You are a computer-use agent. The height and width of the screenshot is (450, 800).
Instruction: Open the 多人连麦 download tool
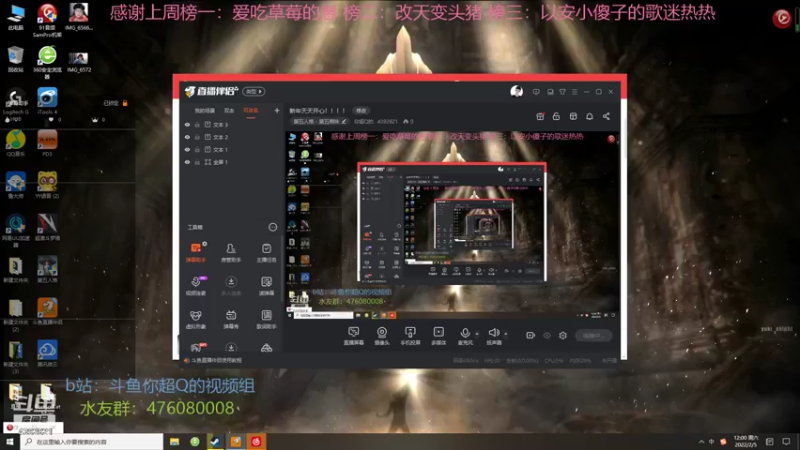click(231, 286)
